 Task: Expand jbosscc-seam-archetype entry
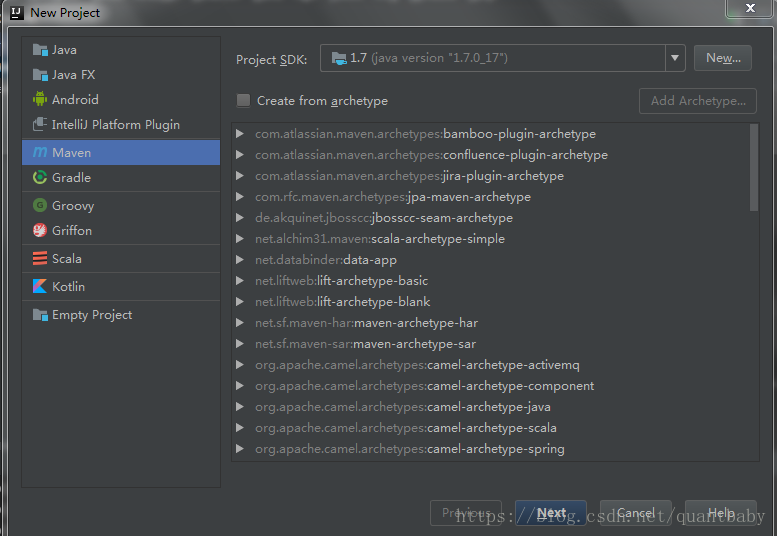click(x=240, y=217)
